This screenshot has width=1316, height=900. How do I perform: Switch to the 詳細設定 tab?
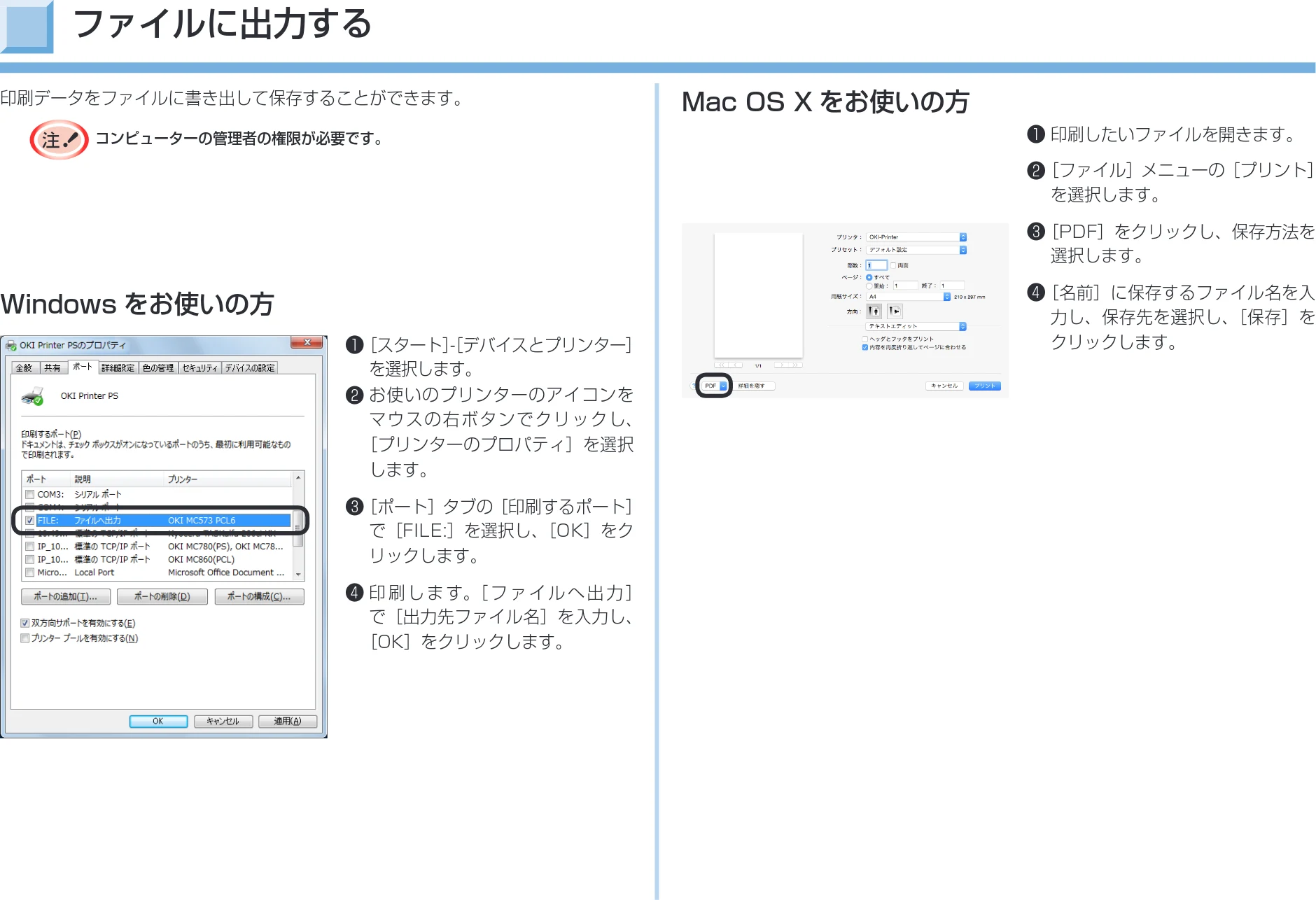pyautogui.click(x=118, y=368)
